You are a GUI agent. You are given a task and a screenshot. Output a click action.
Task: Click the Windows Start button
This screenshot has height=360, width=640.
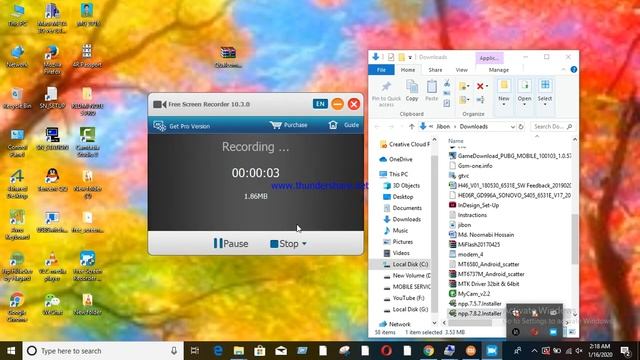tap(11, 351)
